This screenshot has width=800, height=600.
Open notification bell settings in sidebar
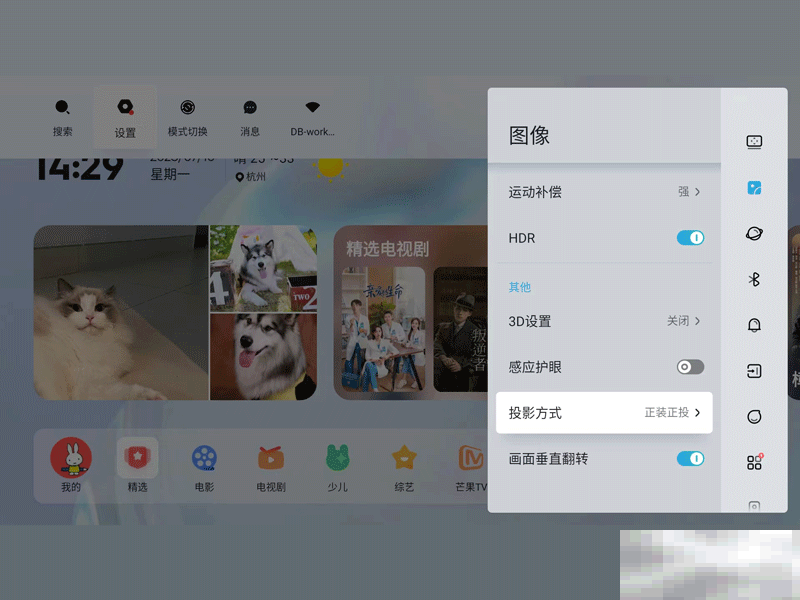click(754, 325)
